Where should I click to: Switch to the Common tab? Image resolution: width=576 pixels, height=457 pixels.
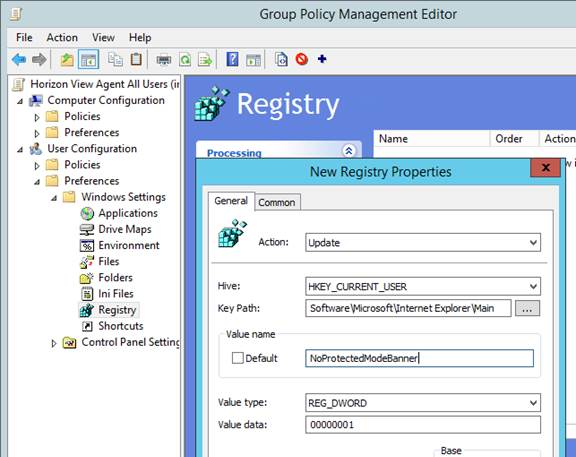(277, 202)
